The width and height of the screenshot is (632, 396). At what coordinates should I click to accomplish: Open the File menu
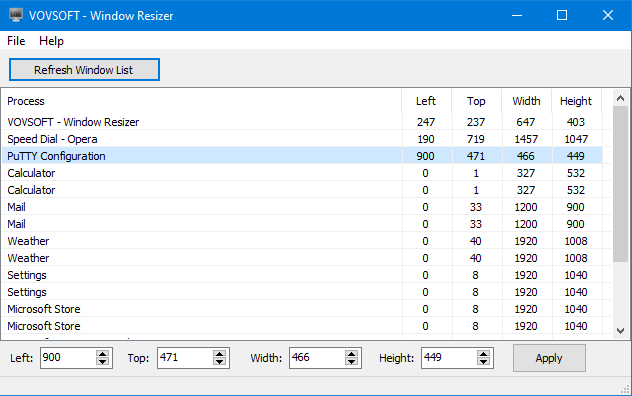pos(16,41)
